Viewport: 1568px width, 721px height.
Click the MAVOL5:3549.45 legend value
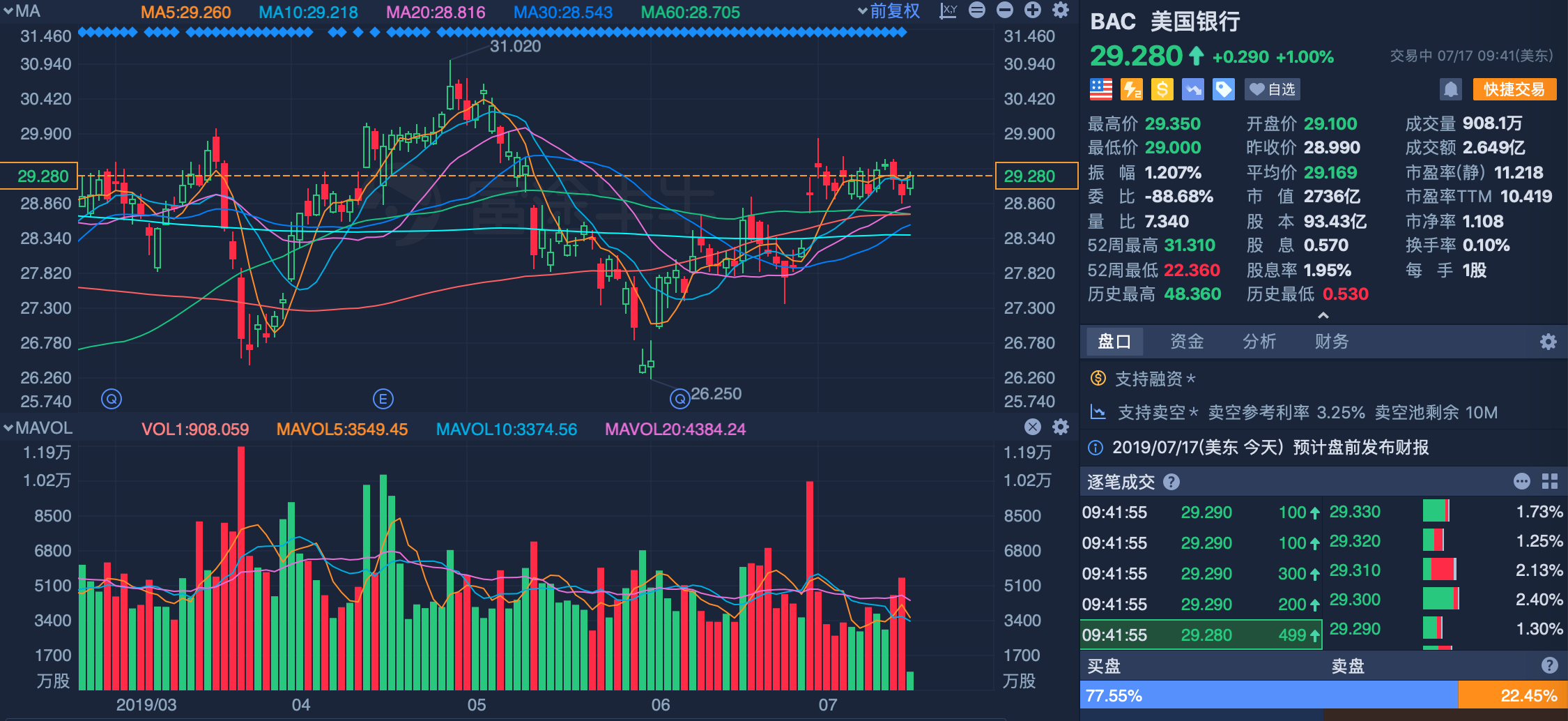tap(342, 429)
